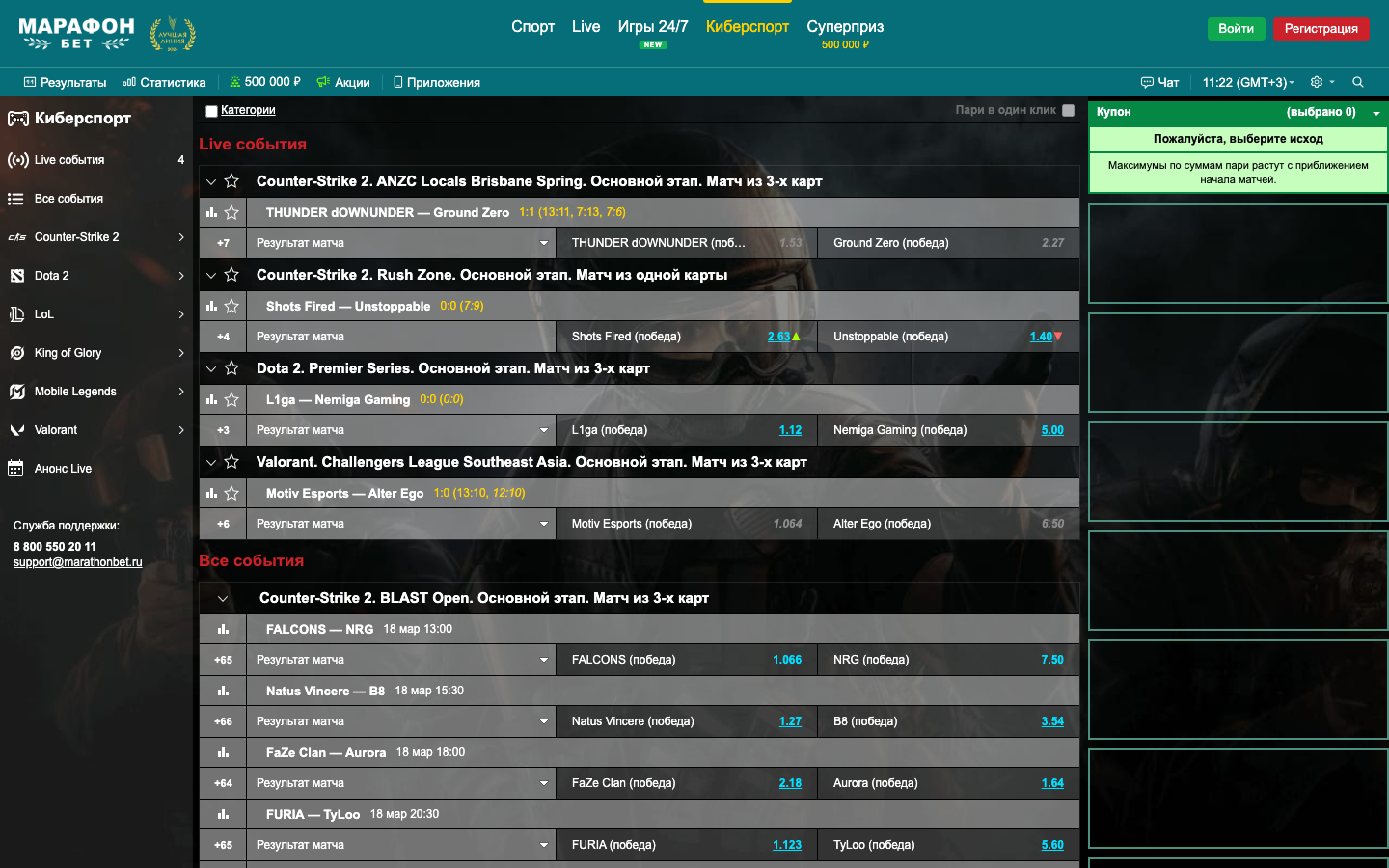1389x868 pixels.
Task: Open the Chat icon in top bar
Action: [x=1159, y=82]
